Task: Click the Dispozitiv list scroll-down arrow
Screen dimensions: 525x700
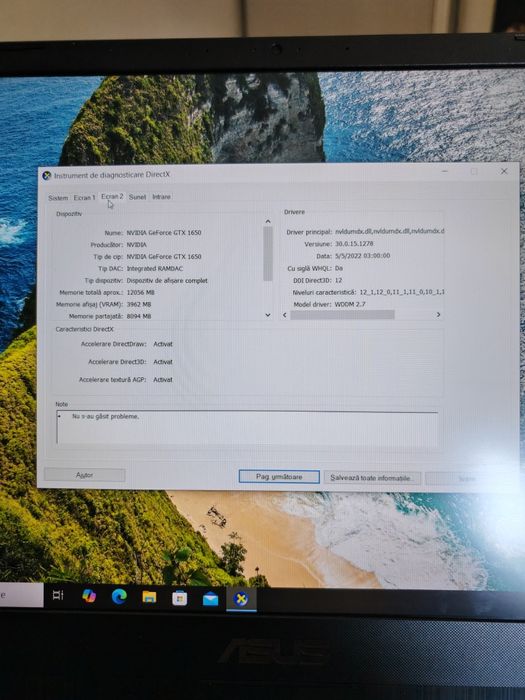Action: pos(268,315)
